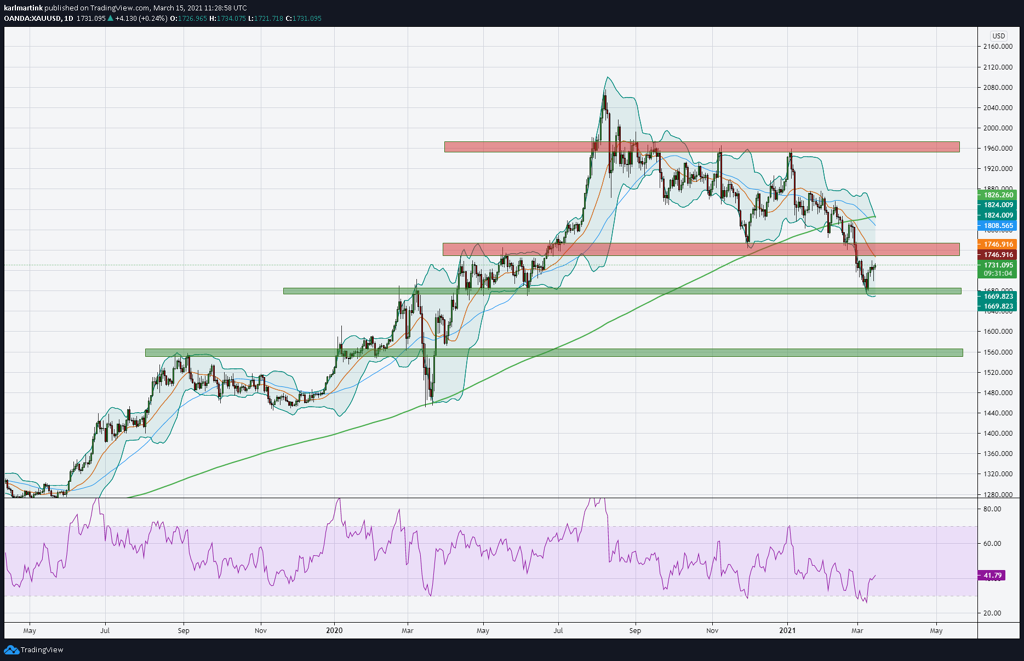Click the 2021 label on the time axis
1024x661 pixels.
point(788,631)
